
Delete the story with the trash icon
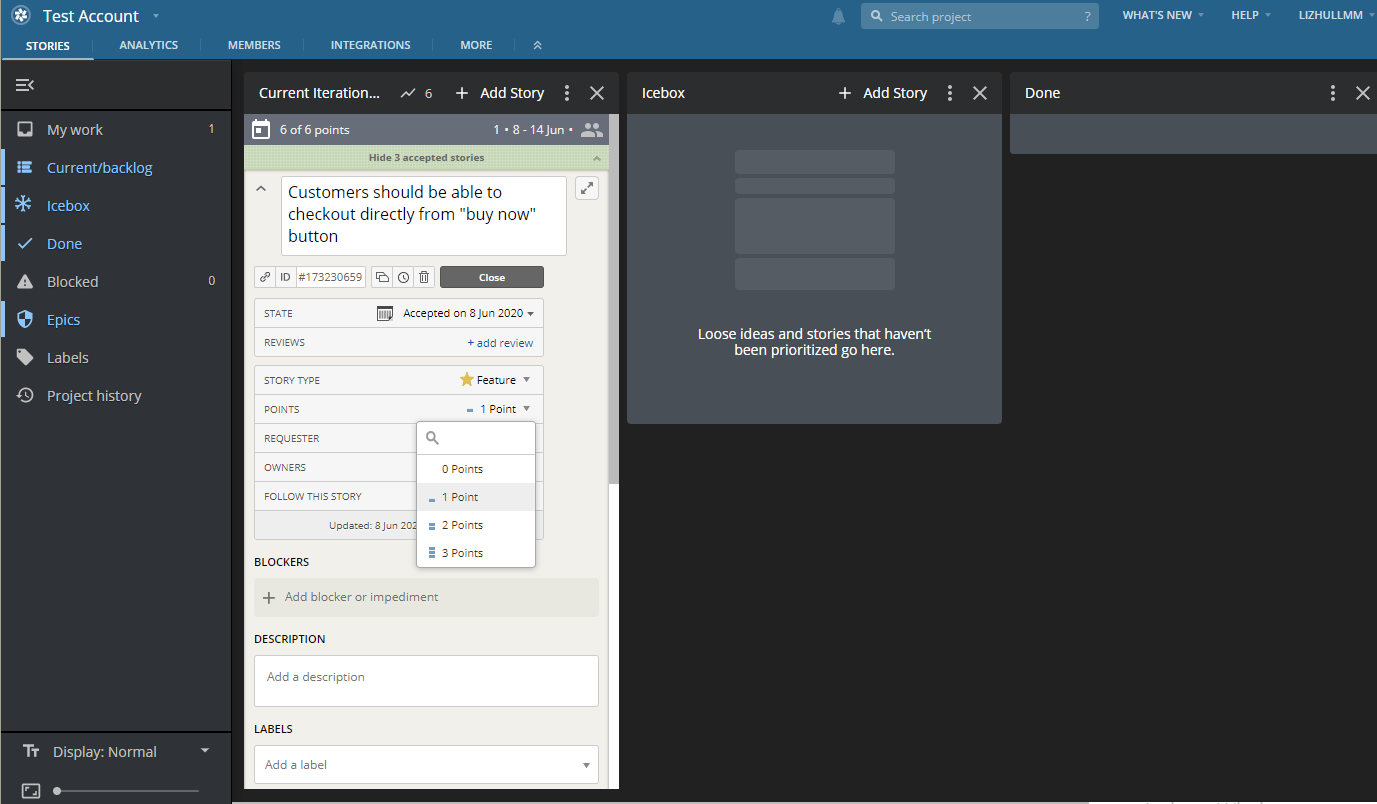424,277
